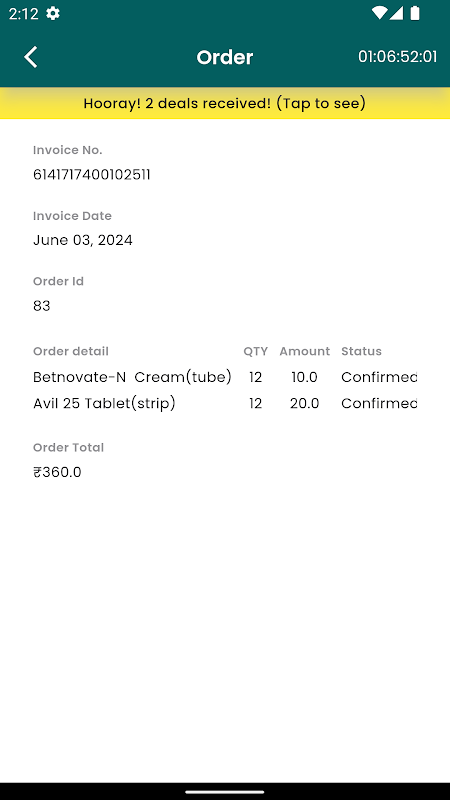Tap the order total ₹360.0
The height and width of the screenshot is (800, 450).
pos(57,472)
